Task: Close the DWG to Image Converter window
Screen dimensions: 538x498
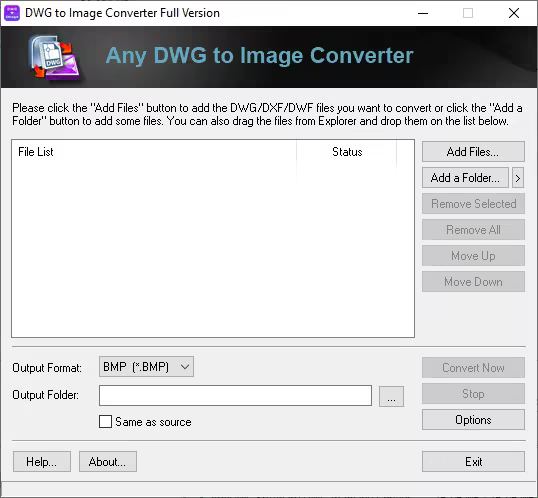Action: (514, 13)
